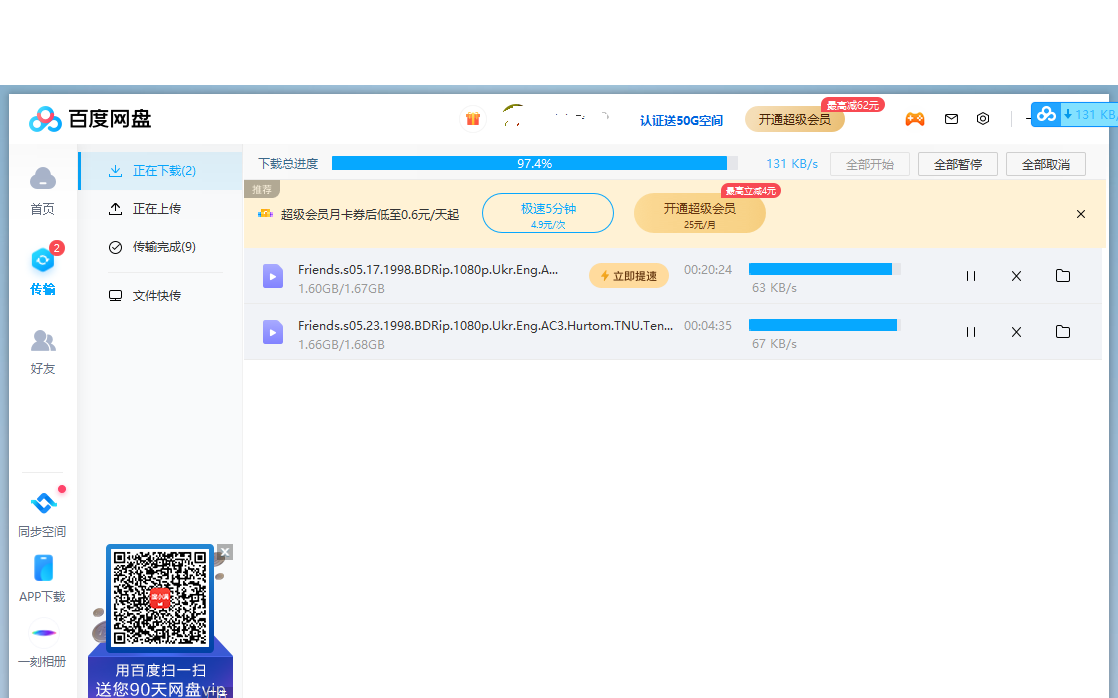Pause the Friends.s05.23 download
Image resolution: width=1118 pixels, height=698 pixels.
point(970,332)
